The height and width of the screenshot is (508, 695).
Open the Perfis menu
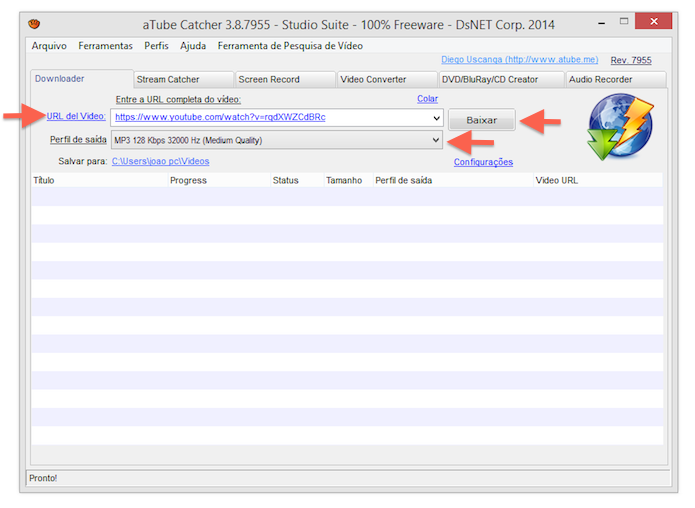tap(156, 46)
